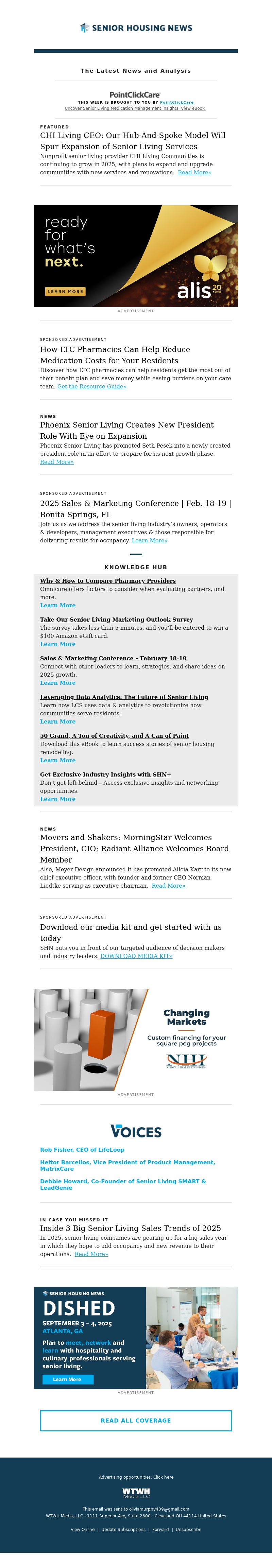This screenshot has height=1568, width=272.
Task: Open Read More for CHI Living article
Action: tap(194, 173)
